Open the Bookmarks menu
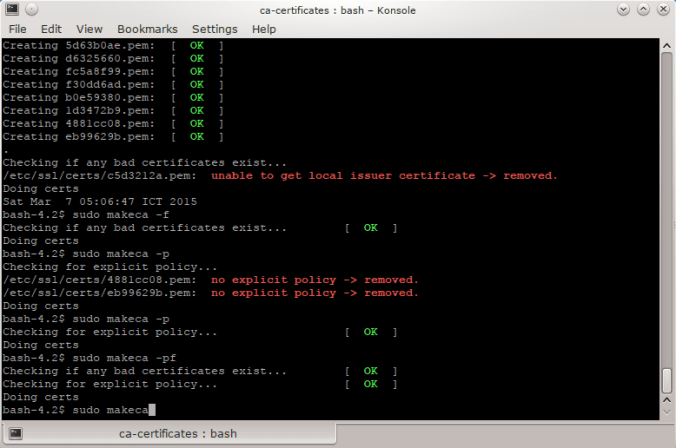The height and width of the screenshot is (448, 676). pyautogui.click(x=147, y=29)
